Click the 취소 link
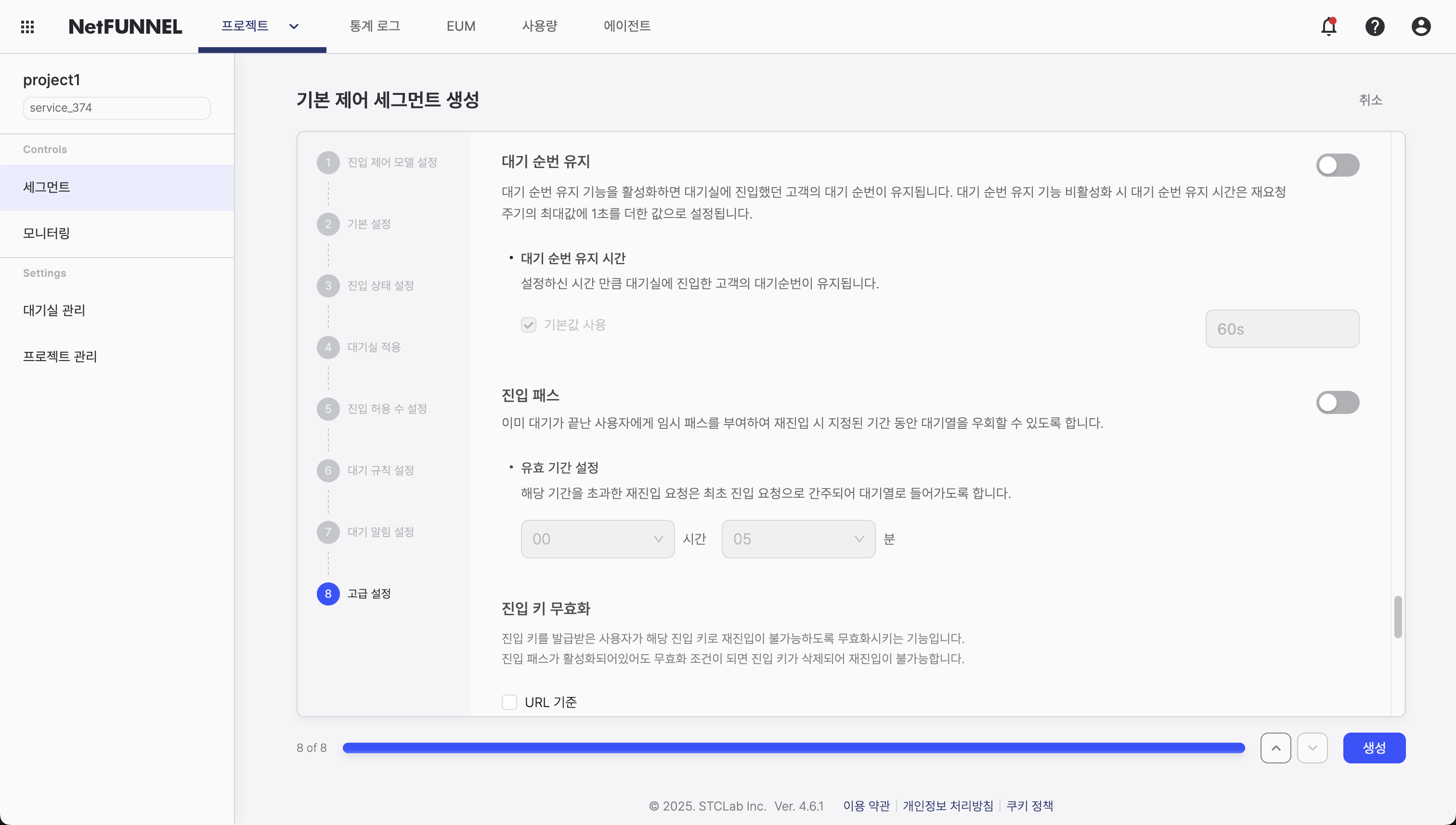This screenshot has height=825, width=1456. 1370,100
